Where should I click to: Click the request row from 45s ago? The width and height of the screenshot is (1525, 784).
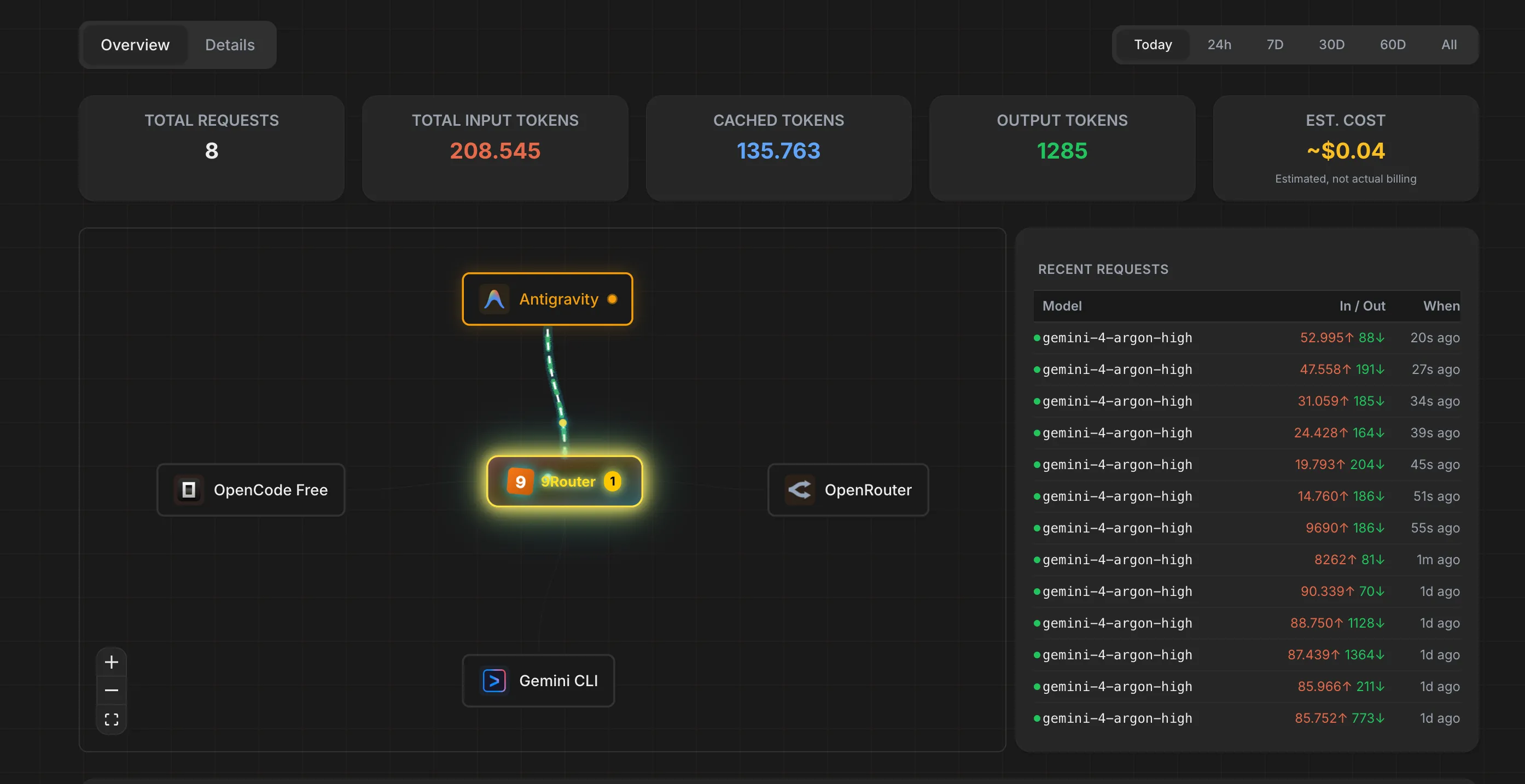point(1247,465)
